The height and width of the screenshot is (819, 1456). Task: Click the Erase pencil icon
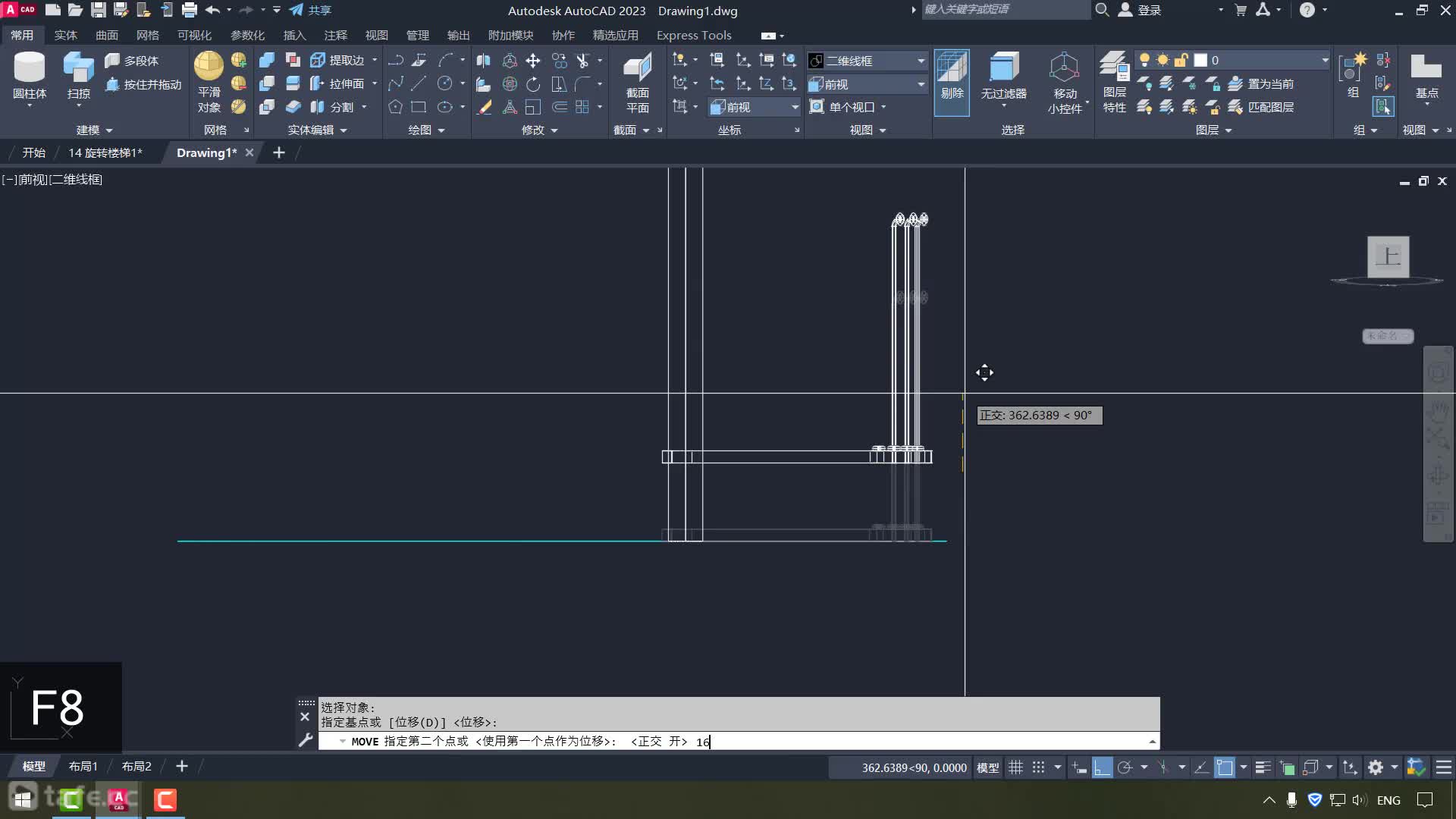pyautogui.click(x=483, y=107)
